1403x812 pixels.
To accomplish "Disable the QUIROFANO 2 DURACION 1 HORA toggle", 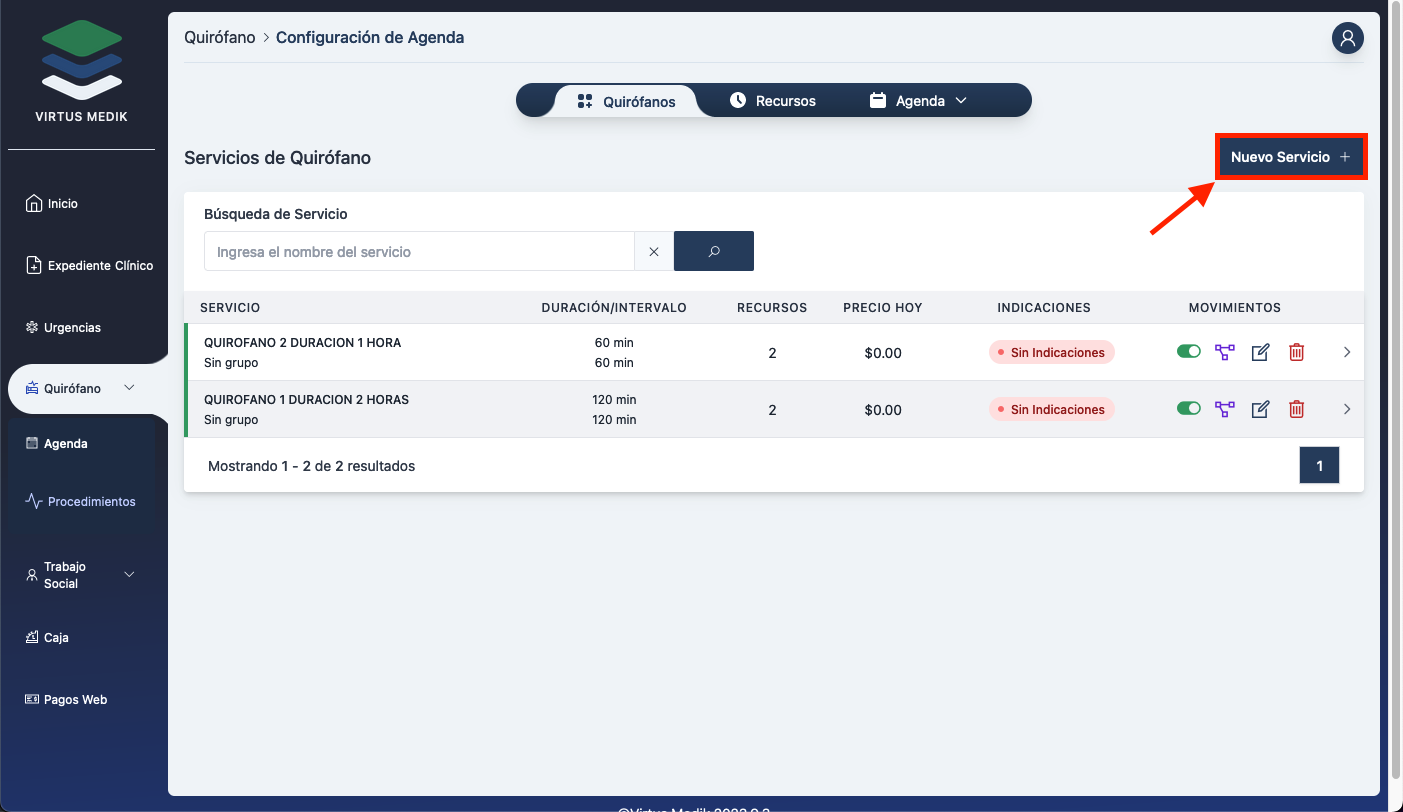I will [x=1188, y=351].
